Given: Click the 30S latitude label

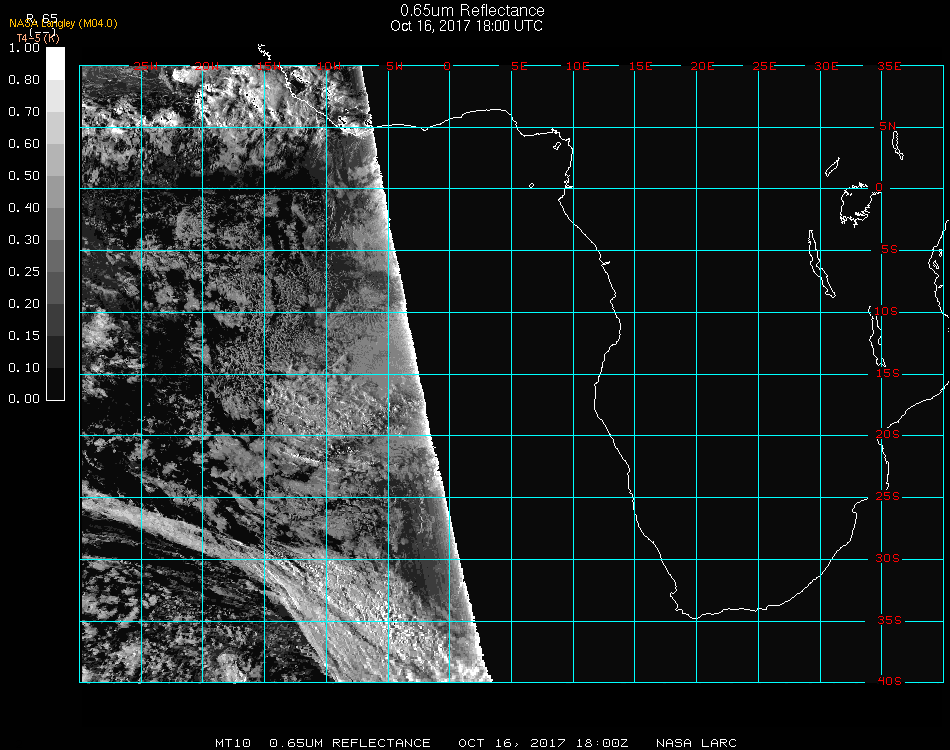Looking at the screenshot, I should [888, 559].
